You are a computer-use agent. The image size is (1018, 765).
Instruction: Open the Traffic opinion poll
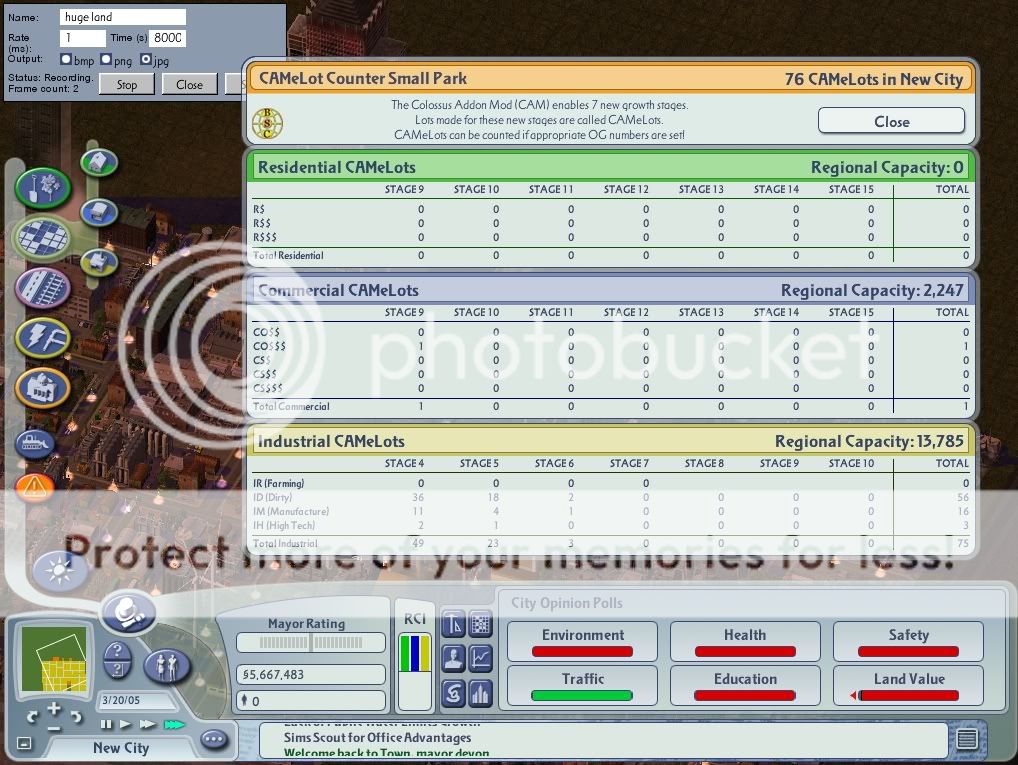tap(582, 685)
